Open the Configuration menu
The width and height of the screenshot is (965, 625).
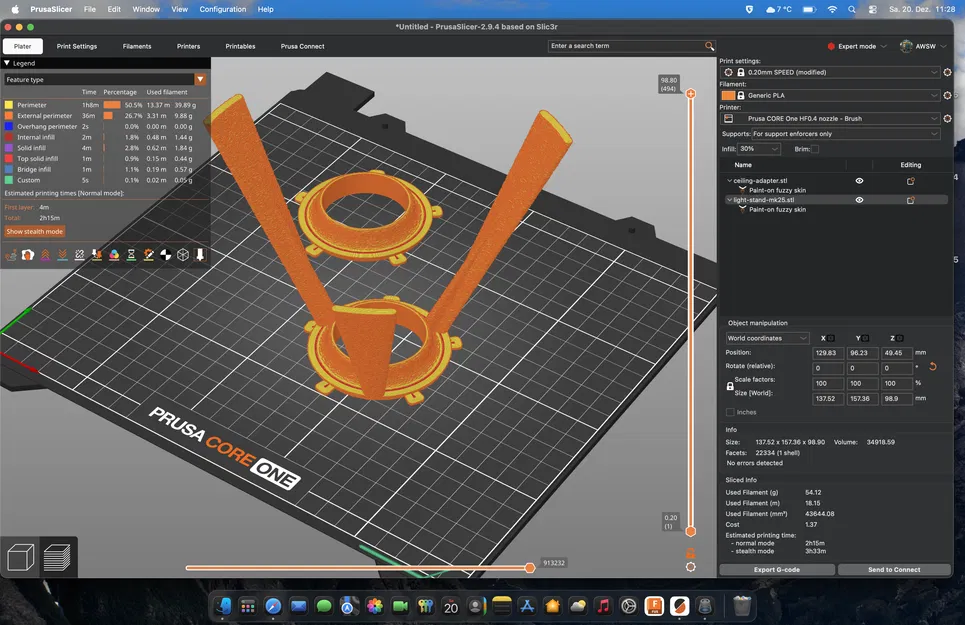tap(222, 9)
